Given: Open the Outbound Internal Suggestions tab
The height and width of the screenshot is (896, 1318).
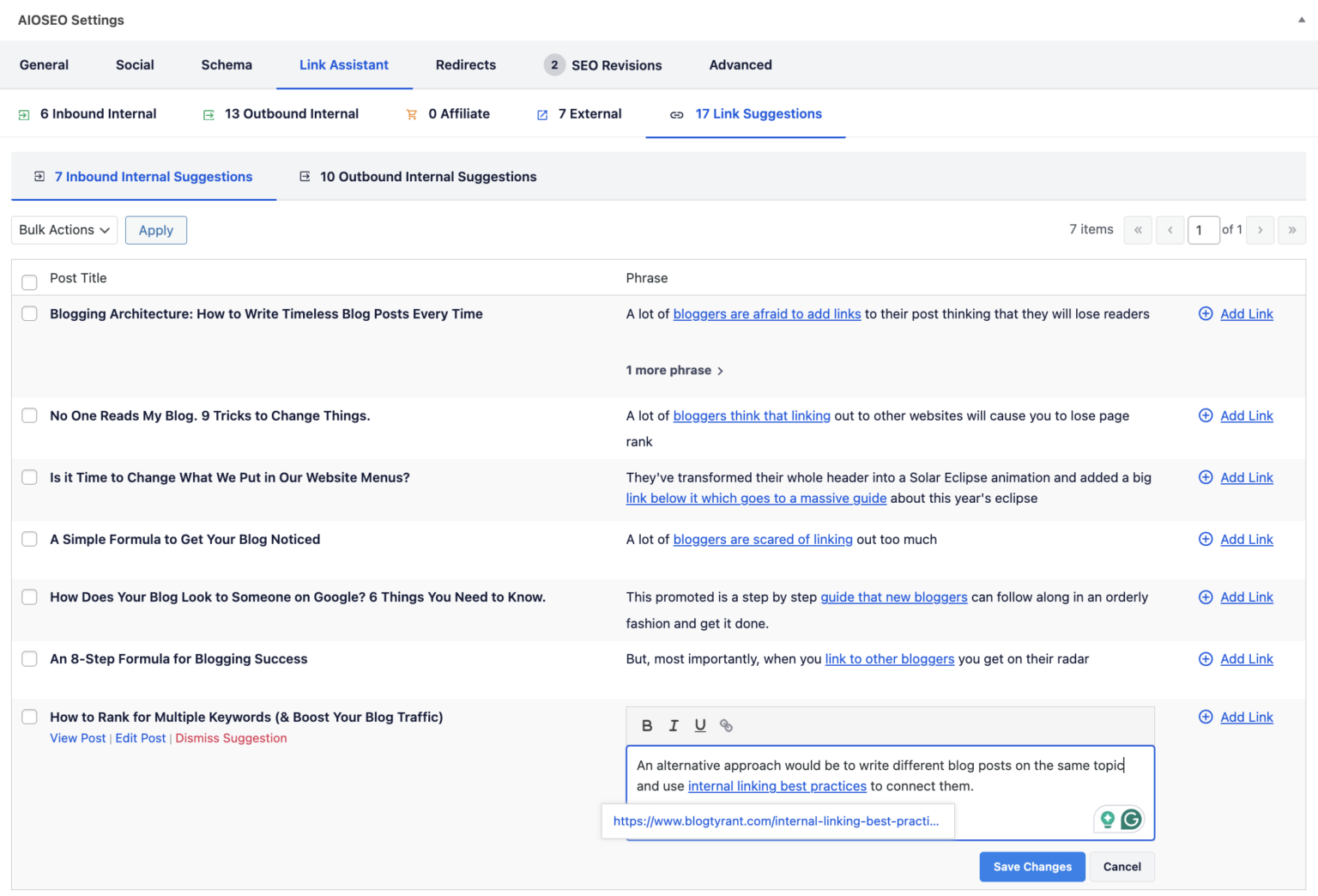Looking at the screenshot, I should pyautogui.click(x=428, y=177).
